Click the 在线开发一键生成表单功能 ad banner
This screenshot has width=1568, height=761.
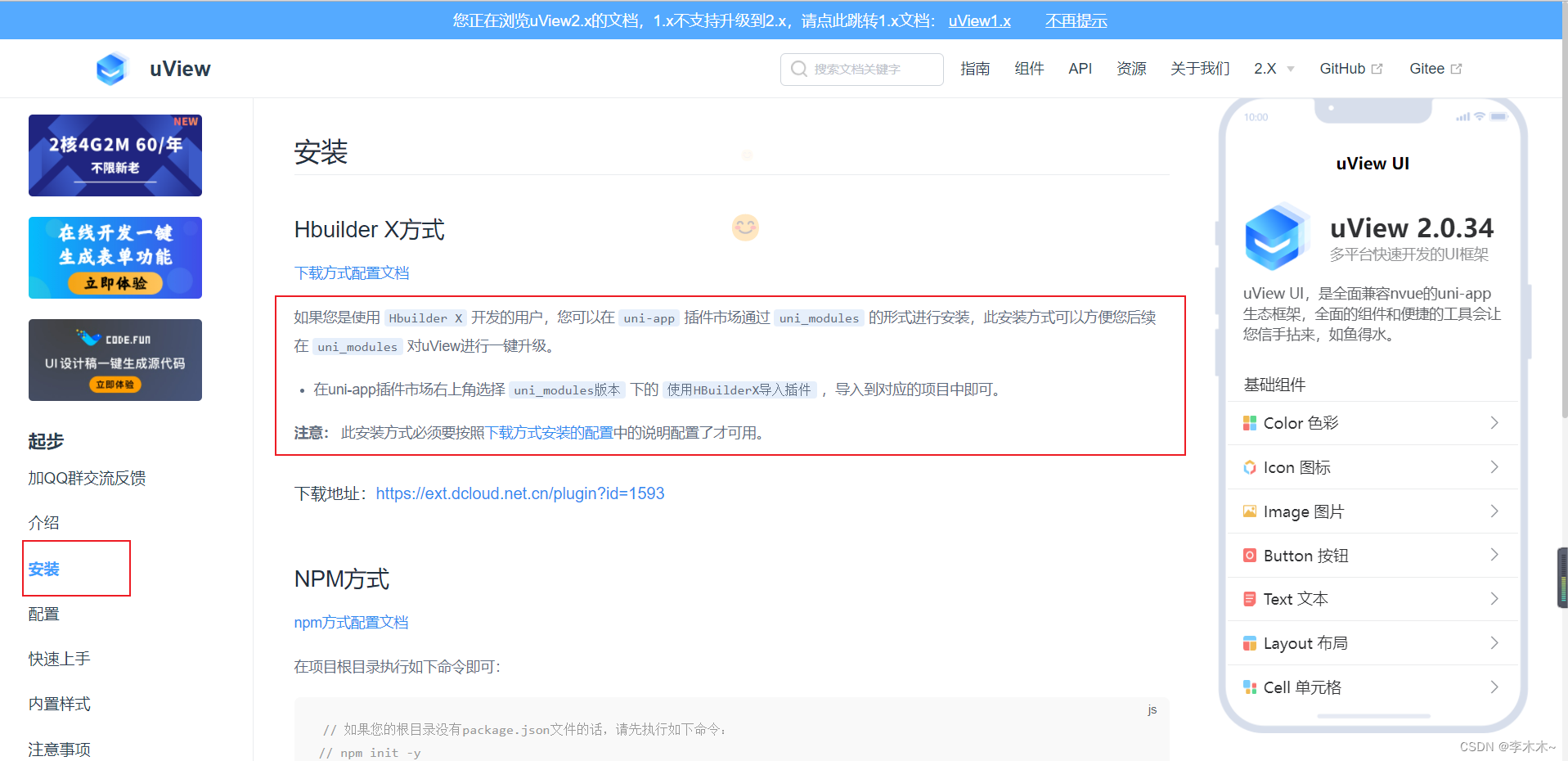click(115, 258)
